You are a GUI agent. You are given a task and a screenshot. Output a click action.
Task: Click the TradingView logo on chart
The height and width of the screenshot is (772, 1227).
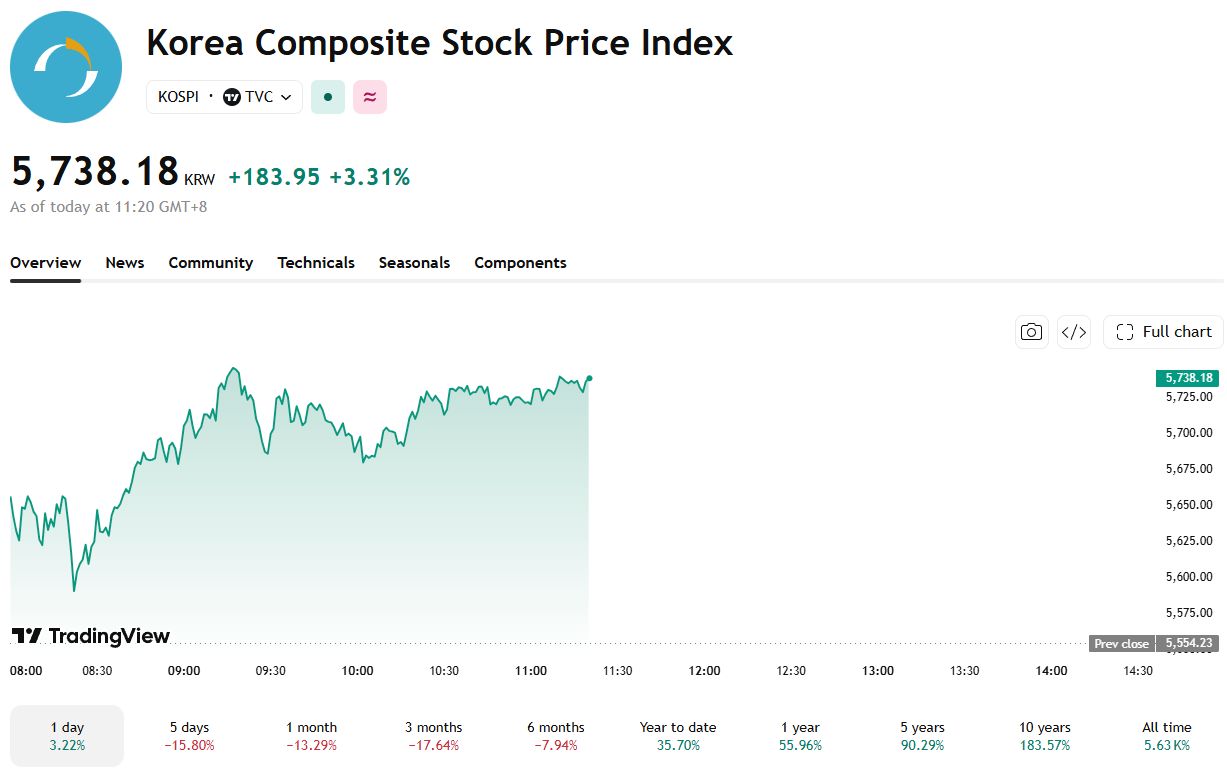91,636
